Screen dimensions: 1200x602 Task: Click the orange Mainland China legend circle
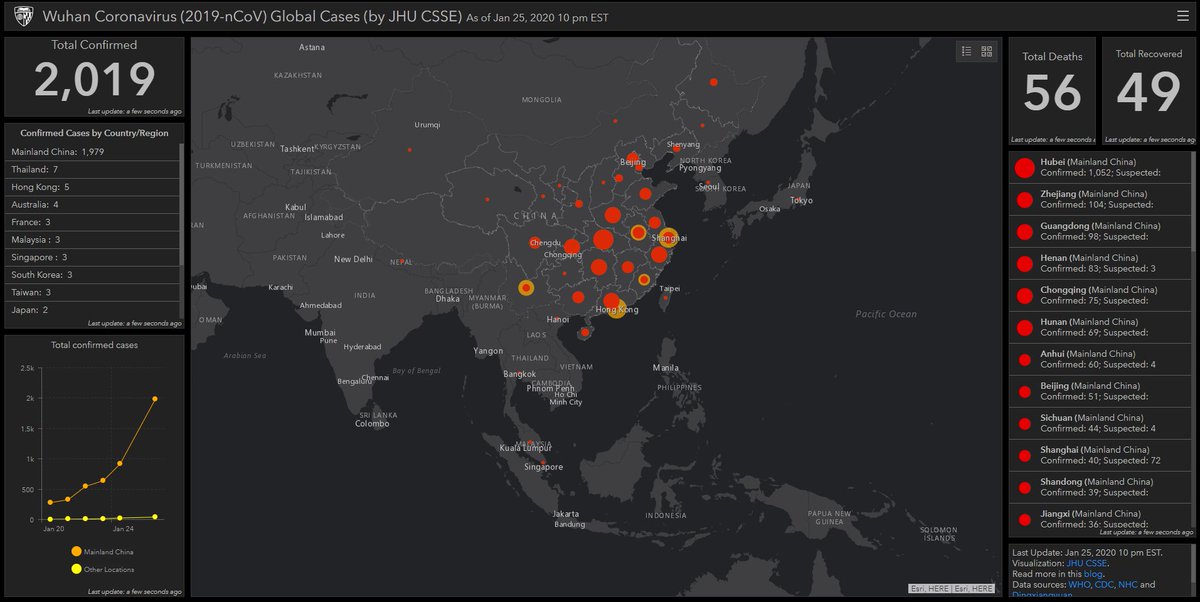(x=77, y=551)
